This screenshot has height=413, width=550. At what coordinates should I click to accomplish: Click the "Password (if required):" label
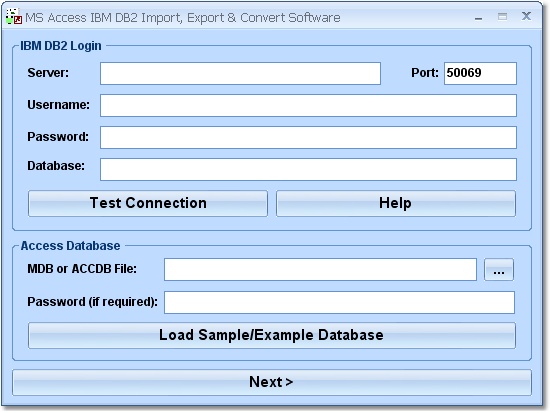[x=93, y=302]
